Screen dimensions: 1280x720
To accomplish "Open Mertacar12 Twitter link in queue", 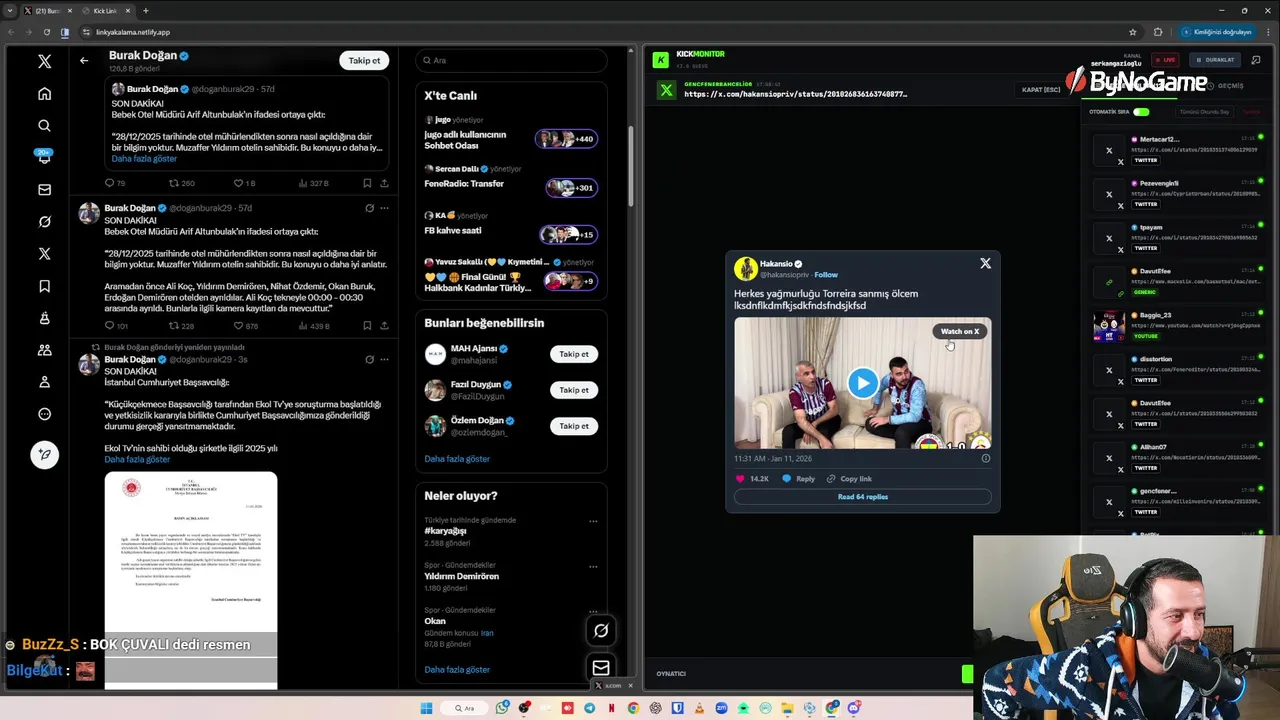I will coord(1176,150).
